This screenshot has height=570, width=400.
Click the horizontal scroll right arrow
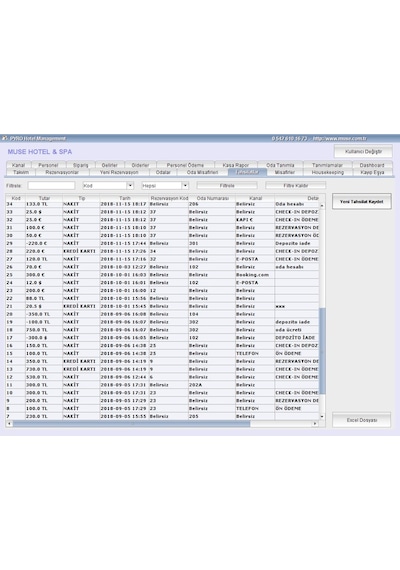tap(315, 424)
